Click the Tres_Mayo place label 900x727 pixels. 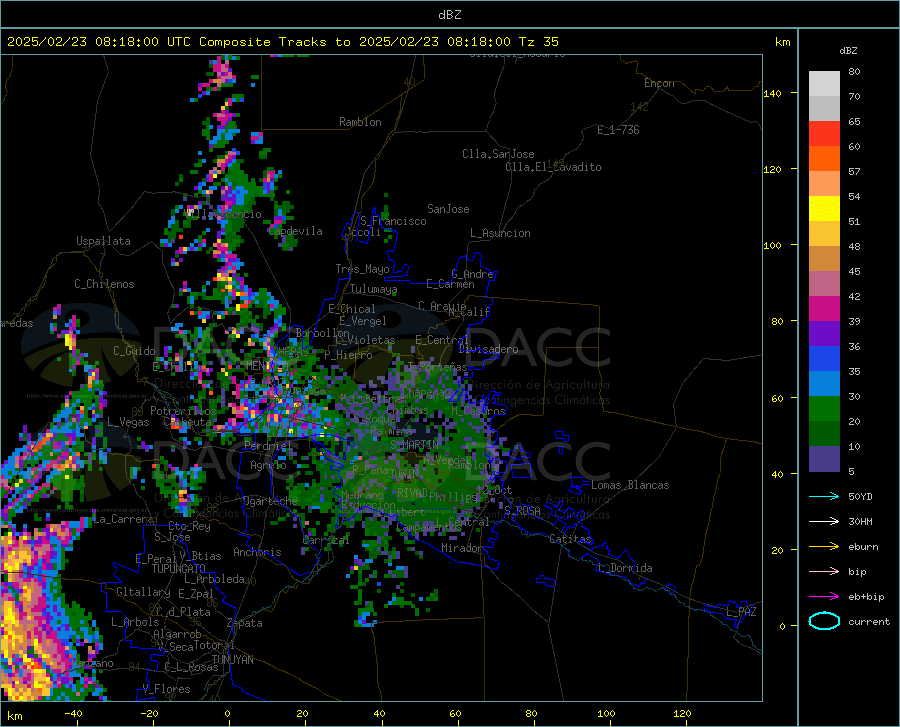click(362, 269)
